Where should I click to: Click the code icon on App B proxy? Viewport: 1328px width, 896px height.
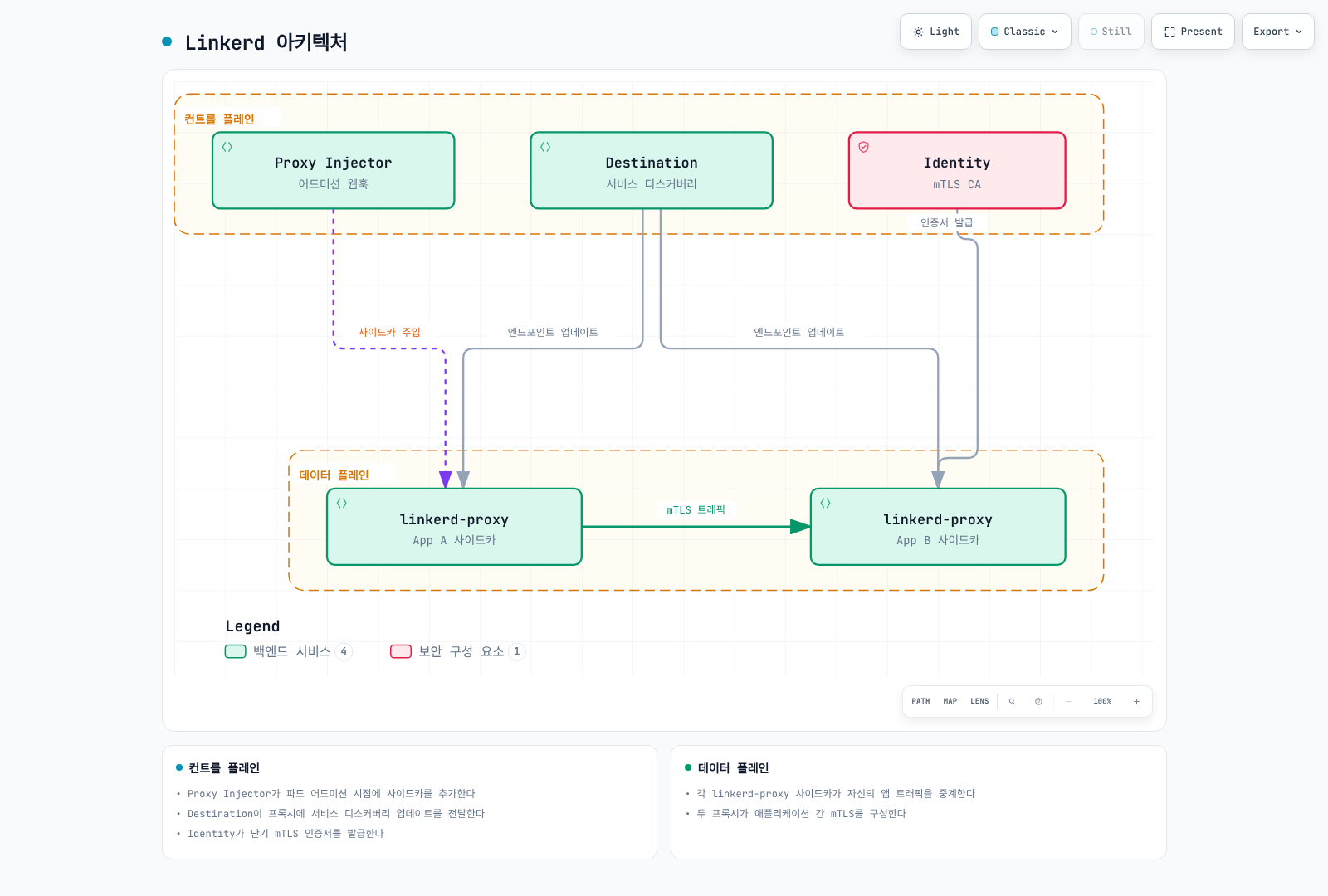[826, 503]
